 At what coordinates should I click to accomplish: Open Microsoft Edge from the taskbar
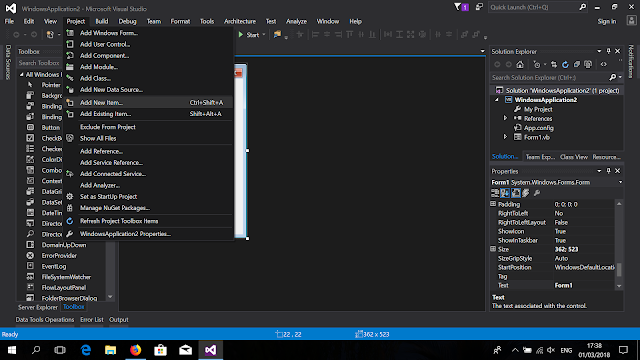[x=86, y=350]
